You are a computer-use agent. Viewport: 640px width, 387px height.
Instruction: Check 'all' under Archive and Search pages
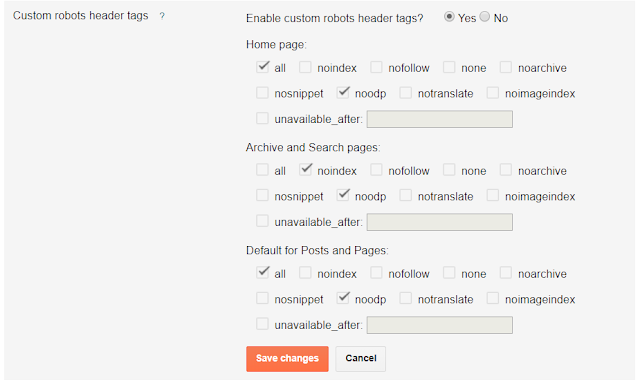(x=262, y=170)
